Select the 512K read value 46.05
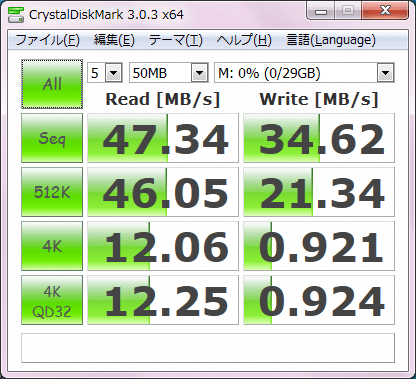The image size is (416, 379). (163, 192)
